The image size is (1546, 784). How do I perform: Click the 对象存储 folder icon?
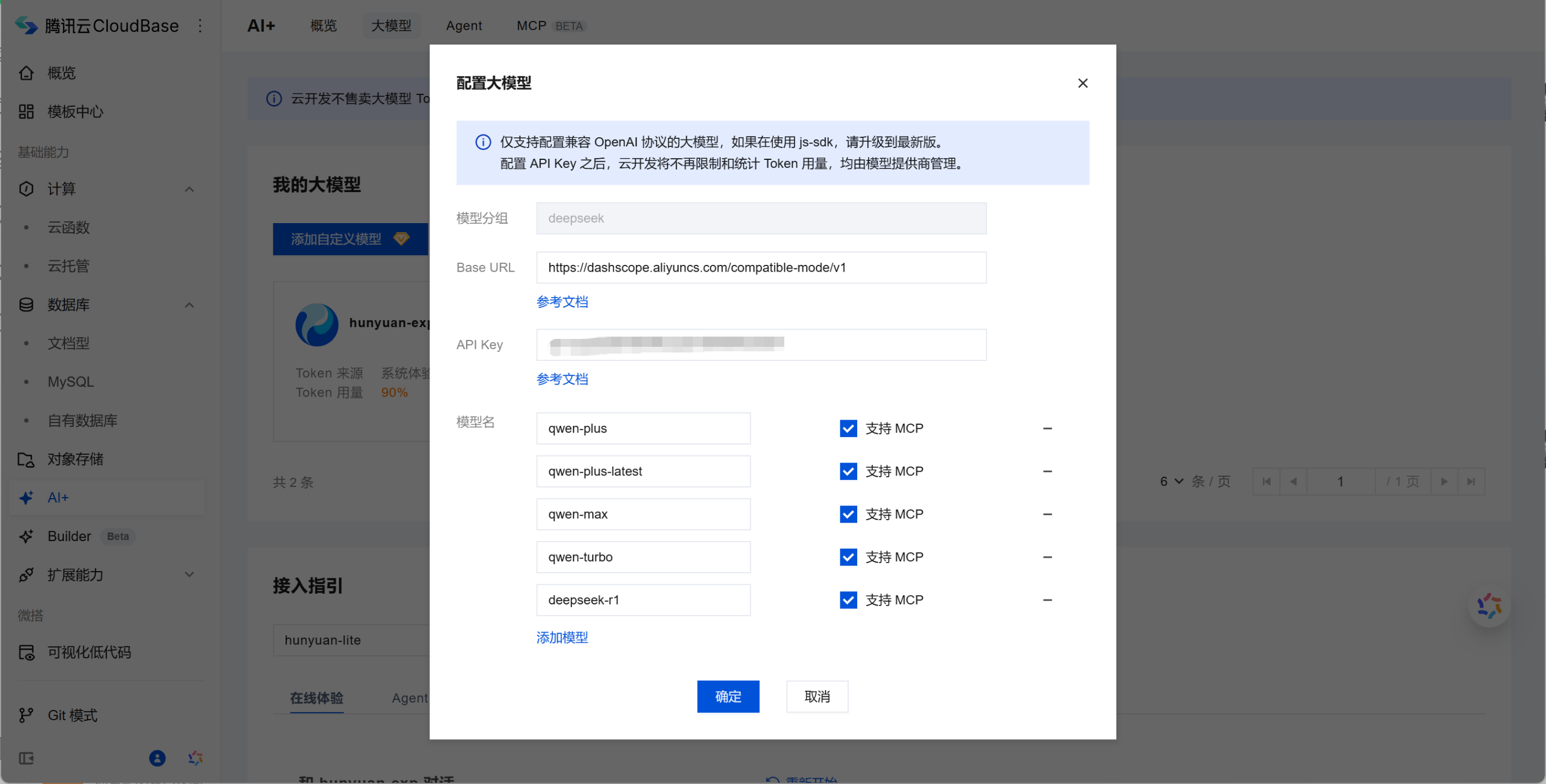[x=27, y=459]
